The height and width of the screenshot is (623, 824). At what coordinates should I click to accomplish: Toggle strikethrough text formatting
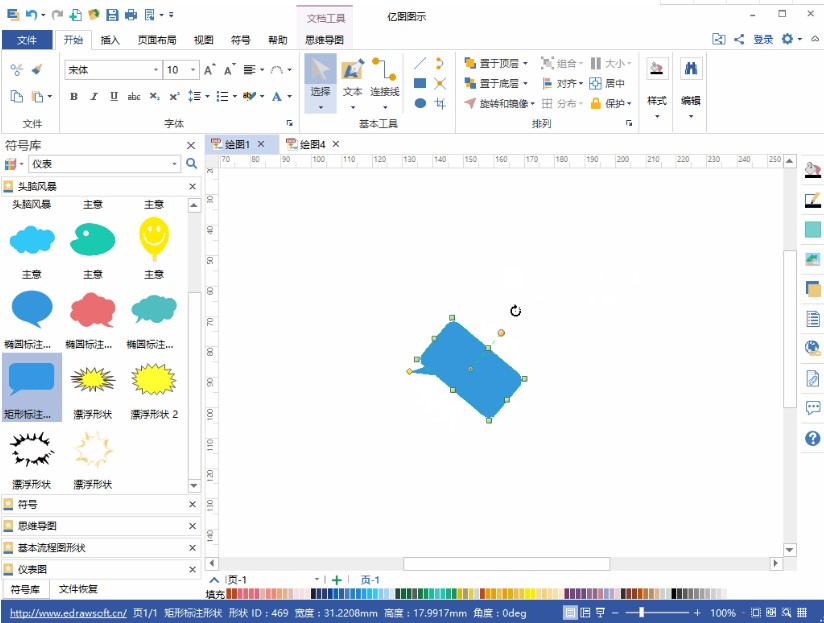134,97
